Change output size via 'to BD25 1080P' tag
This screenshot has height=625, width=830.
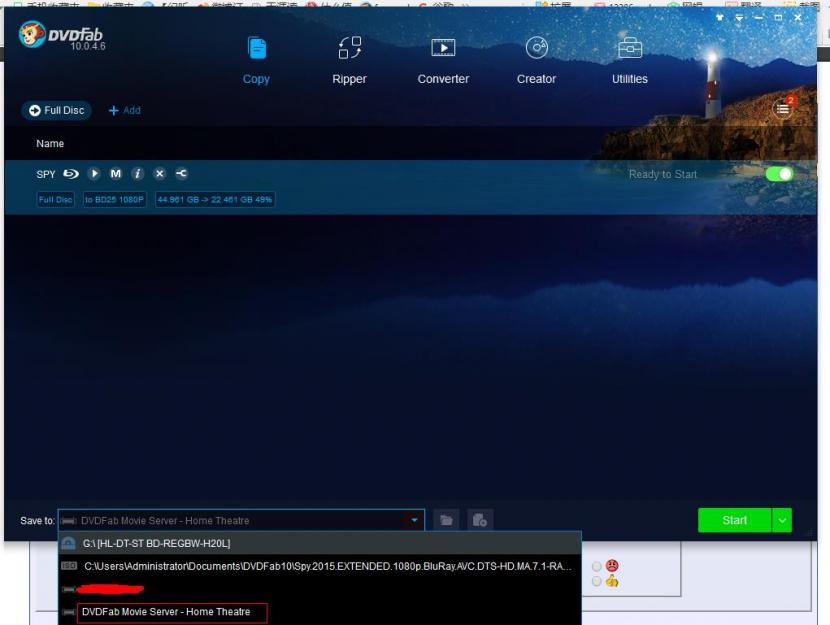click(x=114, y=200)
